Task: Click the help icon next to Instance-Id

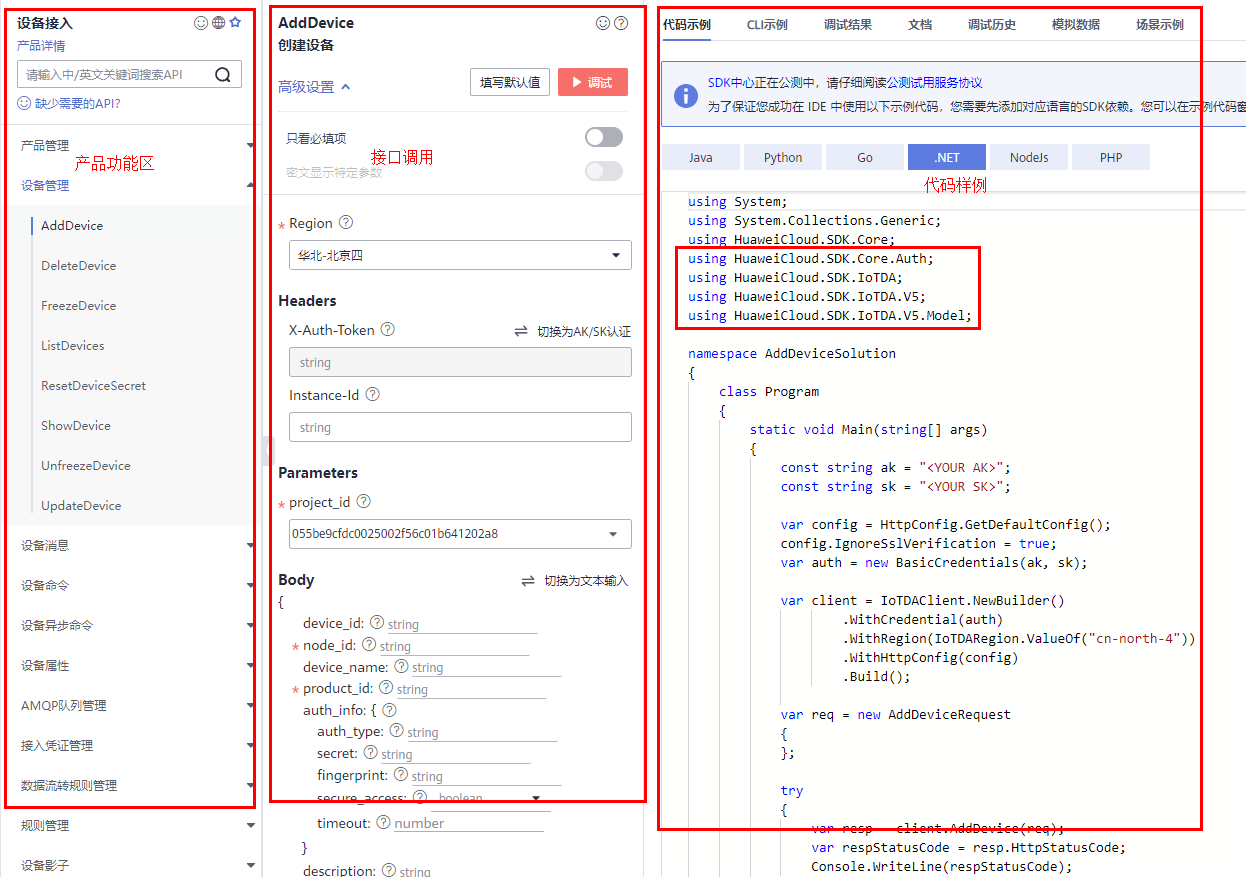Action: pyautogui.click(x=372, y=395)
